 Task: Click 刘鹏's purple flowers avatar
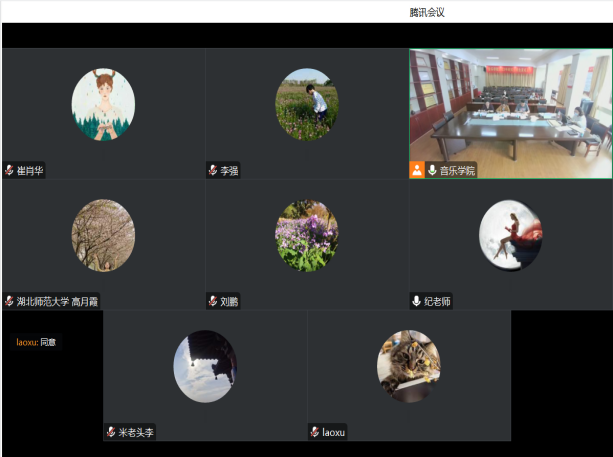point(306,235)
